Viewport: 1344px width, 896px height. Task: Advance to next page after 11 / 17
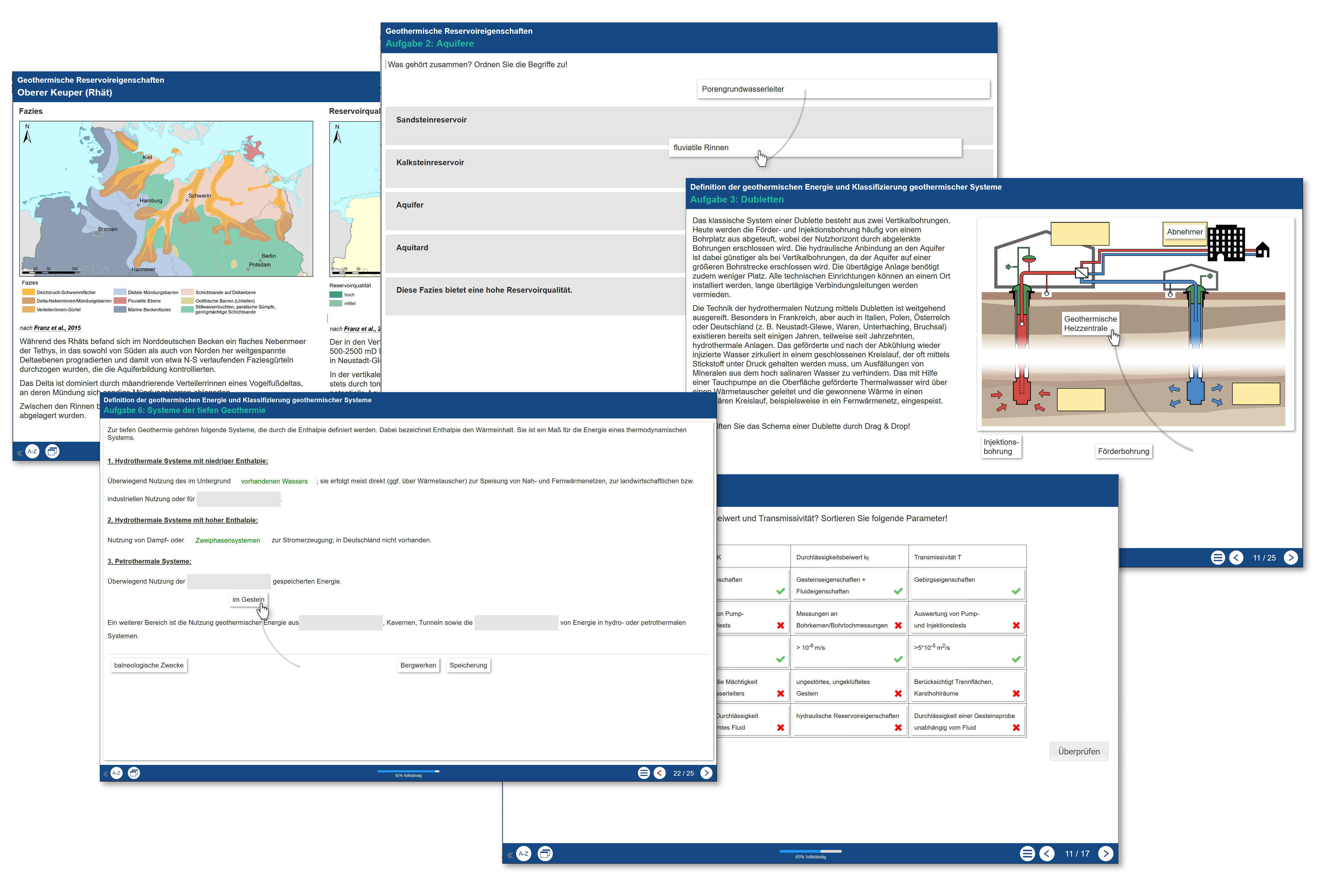tap(1106, 854)
